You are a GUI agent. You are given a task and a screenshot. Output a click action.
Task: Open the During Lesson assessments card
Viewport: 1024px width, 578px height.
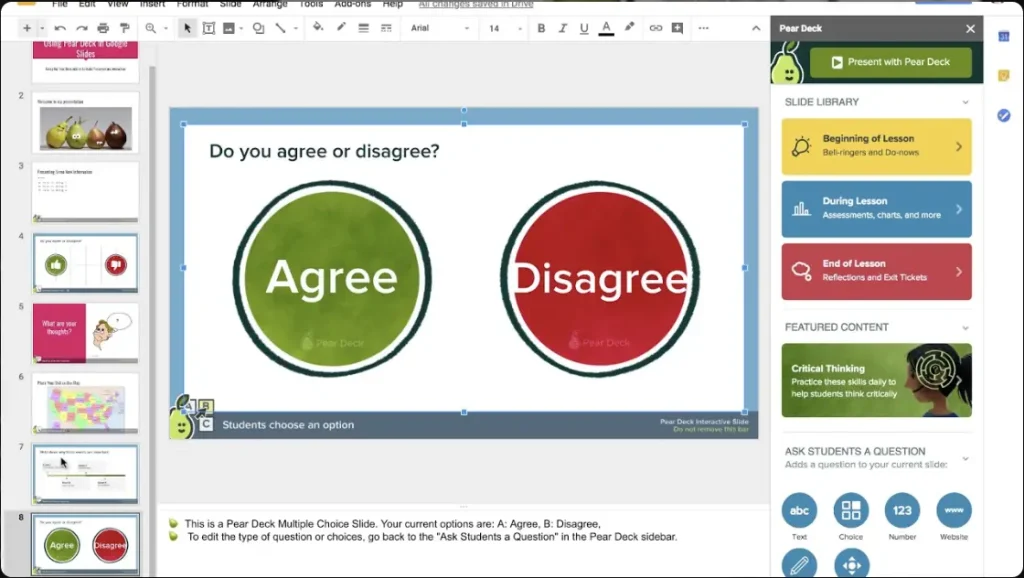click(876, 209)
